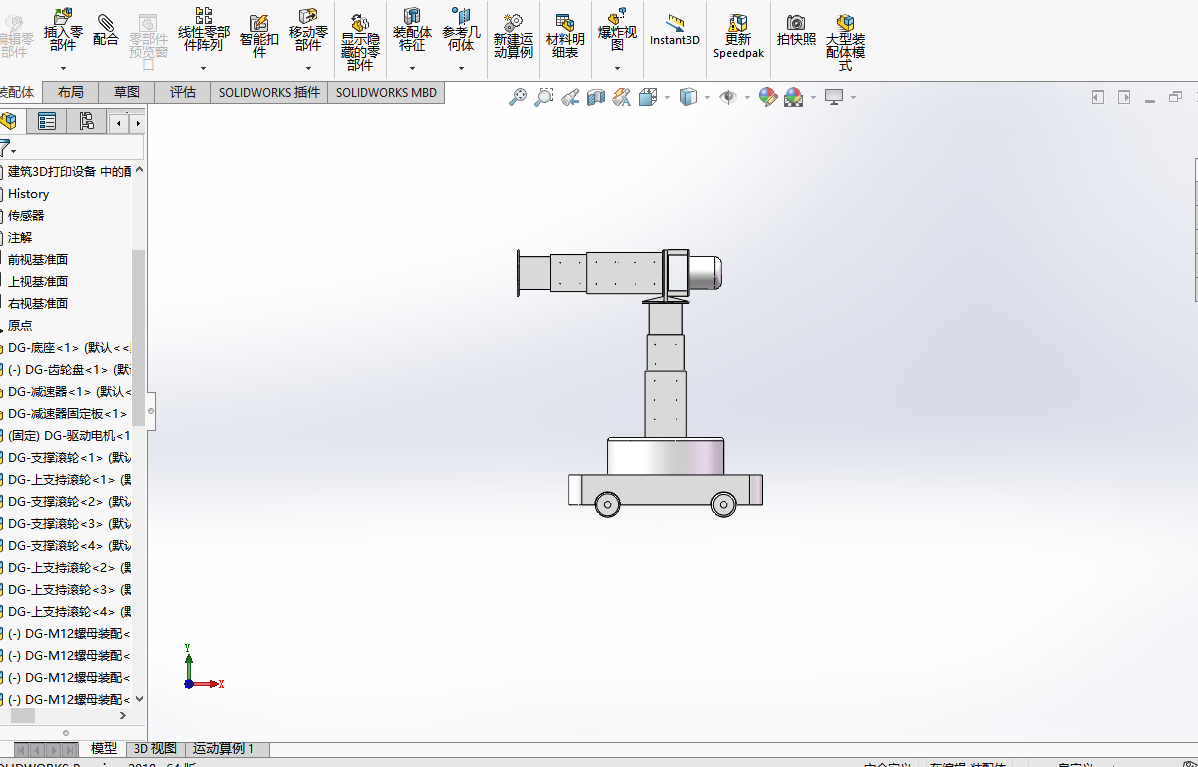Select 传感器 in feature tree
1198x767 pixels.
[26, 216]
